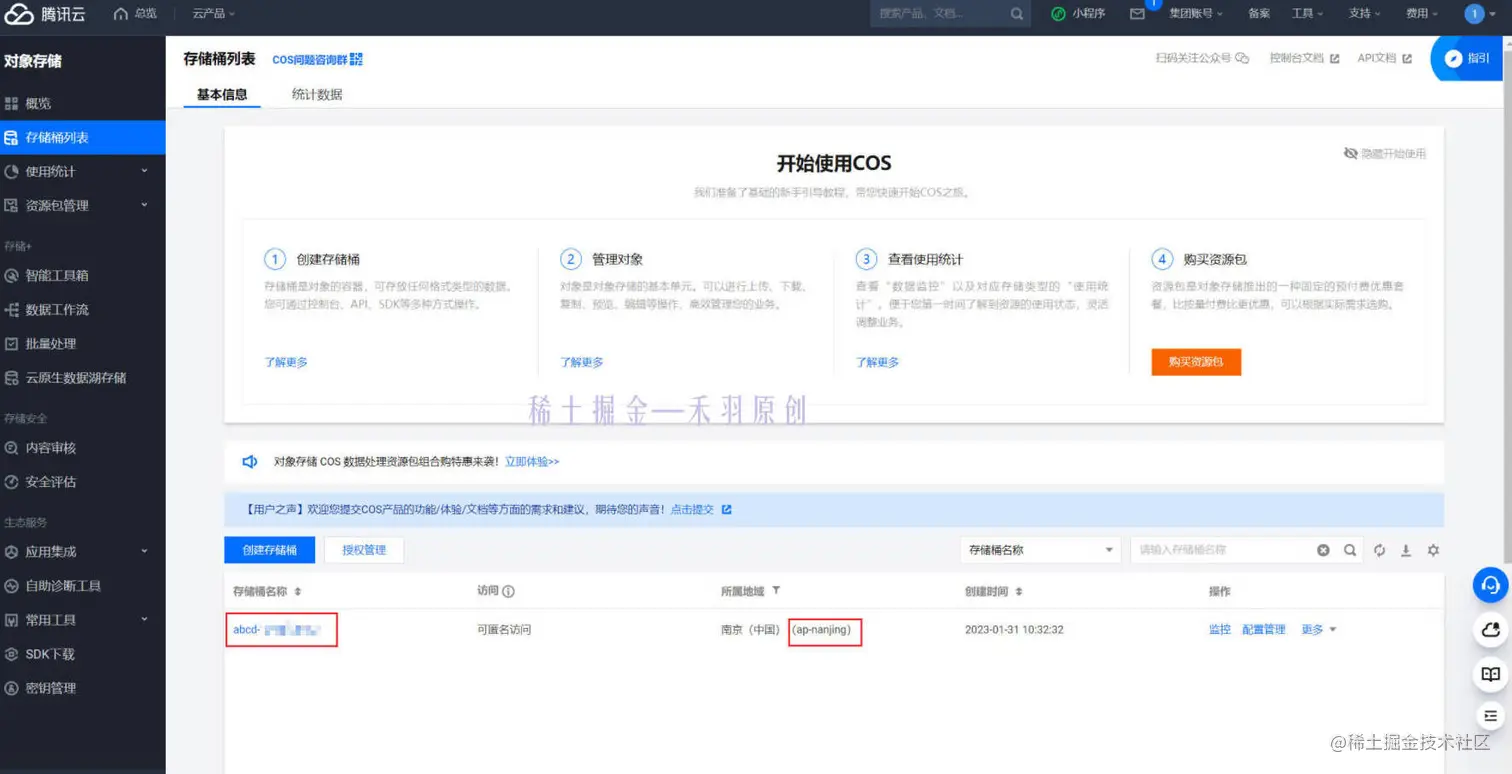Viewport: 1512px width, 774px height.
Task: Refresh the bucket list
Action: [1380, 550]
